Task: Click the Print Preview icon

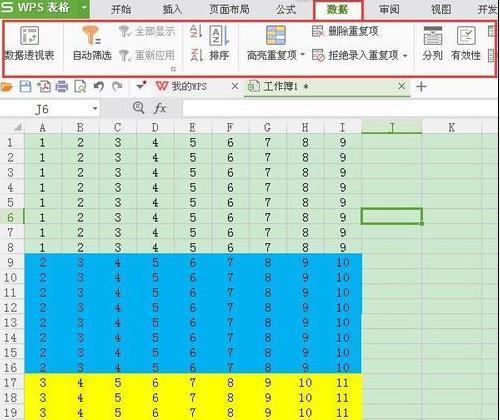Action: pyautogui.click(x=80, y=87)
